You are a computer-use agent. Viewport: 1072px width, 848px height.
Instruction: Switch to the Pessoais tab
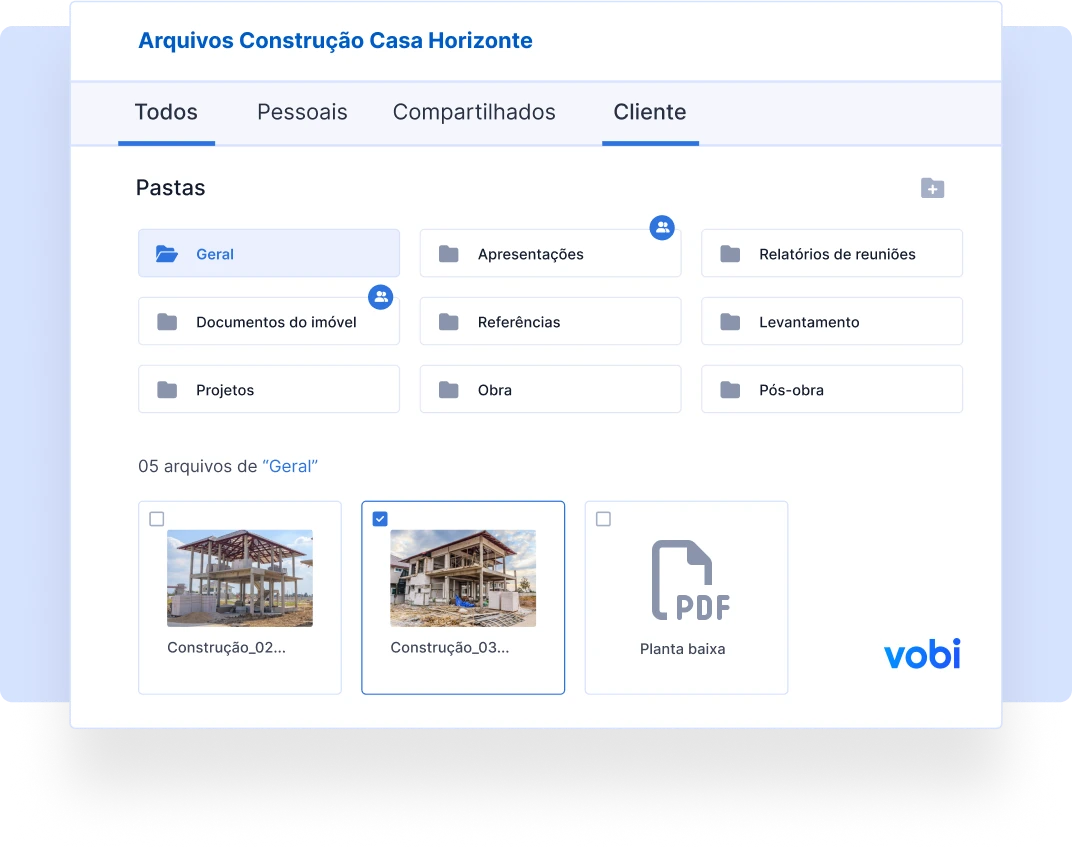302,112
